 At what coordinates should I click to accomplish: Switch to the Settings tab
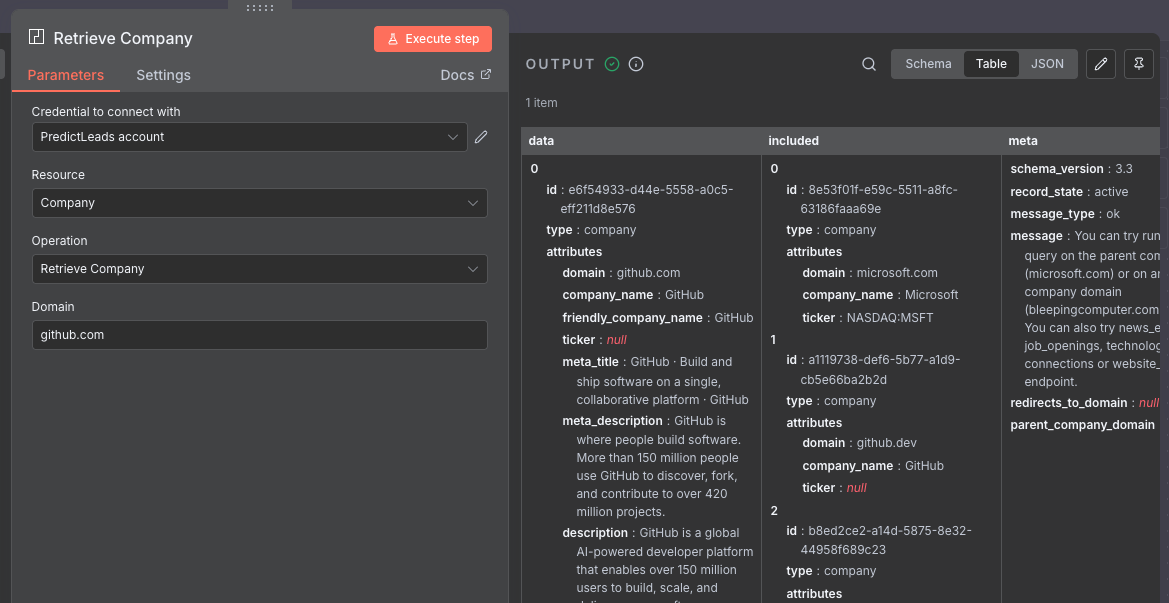click(x=163, y=75)
